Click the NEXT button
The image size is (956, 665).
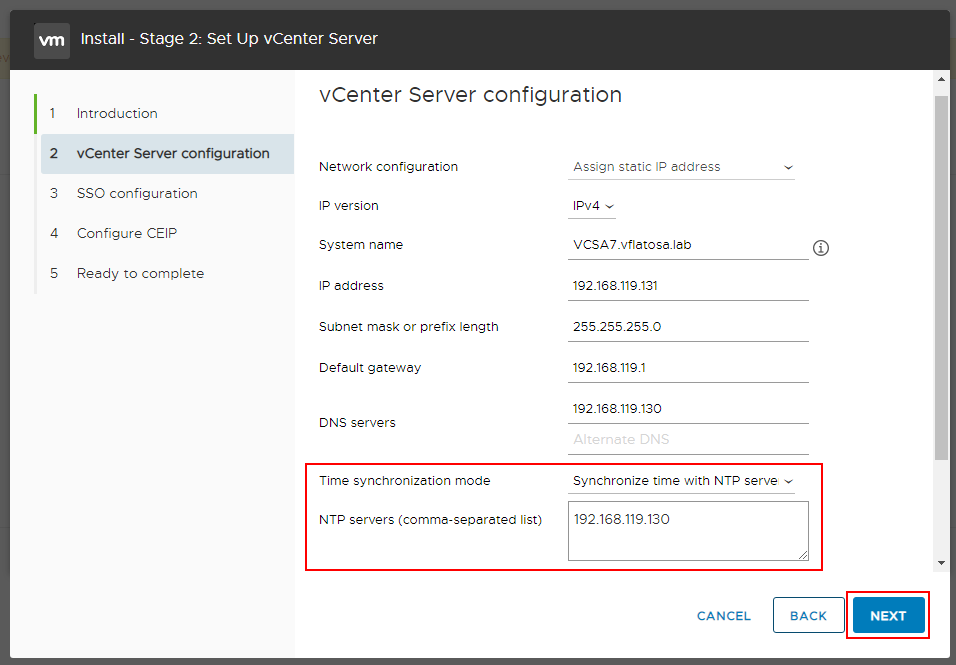(x=888, y=616)
